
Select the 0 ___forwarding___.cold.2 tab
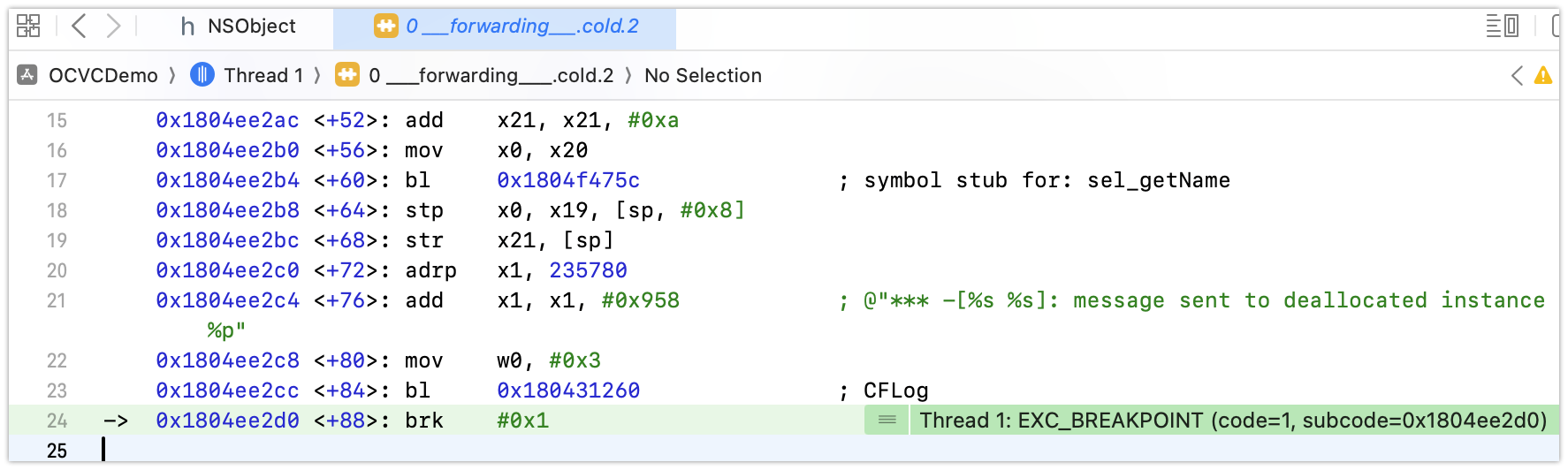[506, 27]
